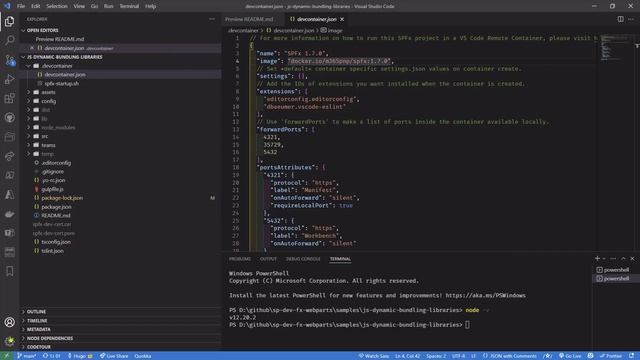This screenshot has height=360, width=640.
Task: Click the feedback smiley in the status bar
Action: [590, 356]
